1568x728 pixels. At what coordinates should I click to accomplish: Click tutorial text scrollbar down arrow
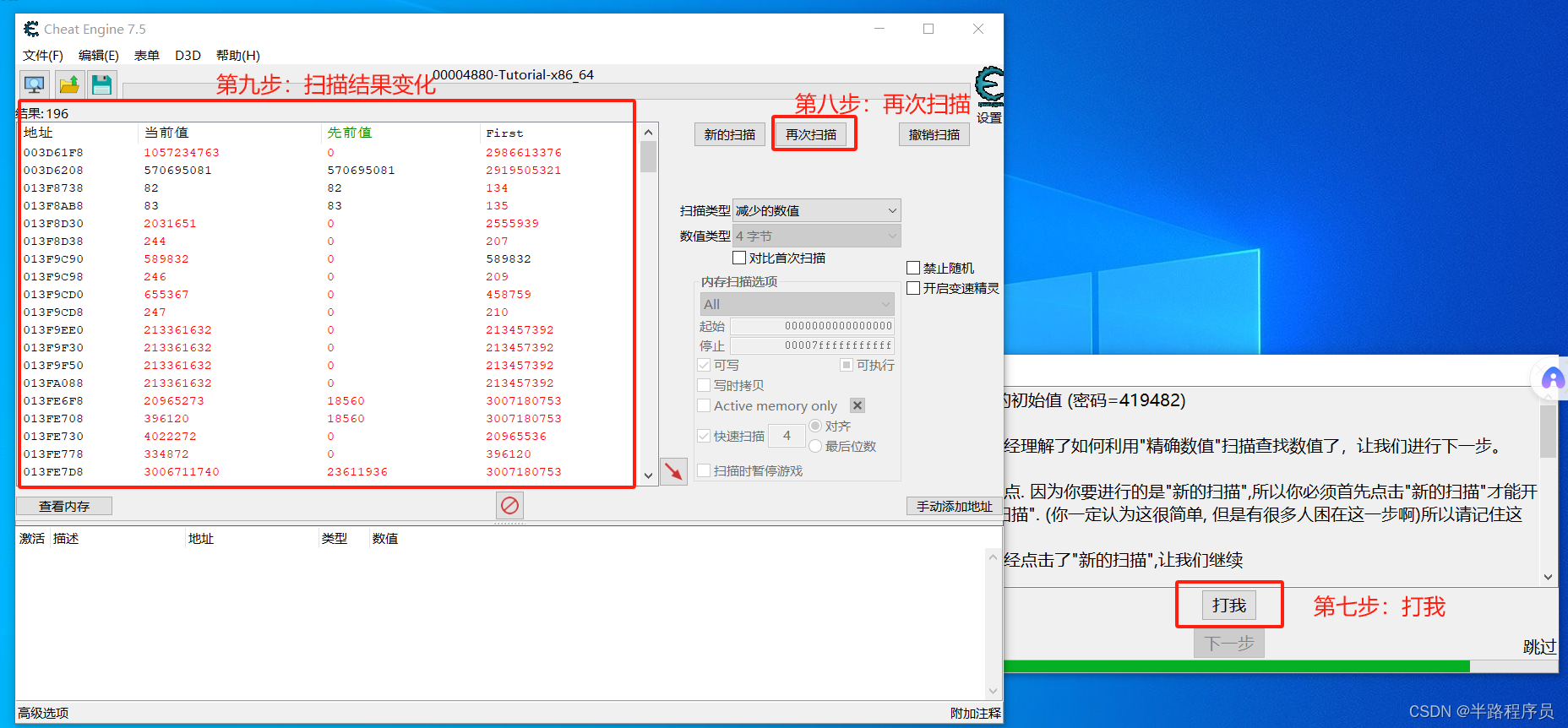[1548, 577]
